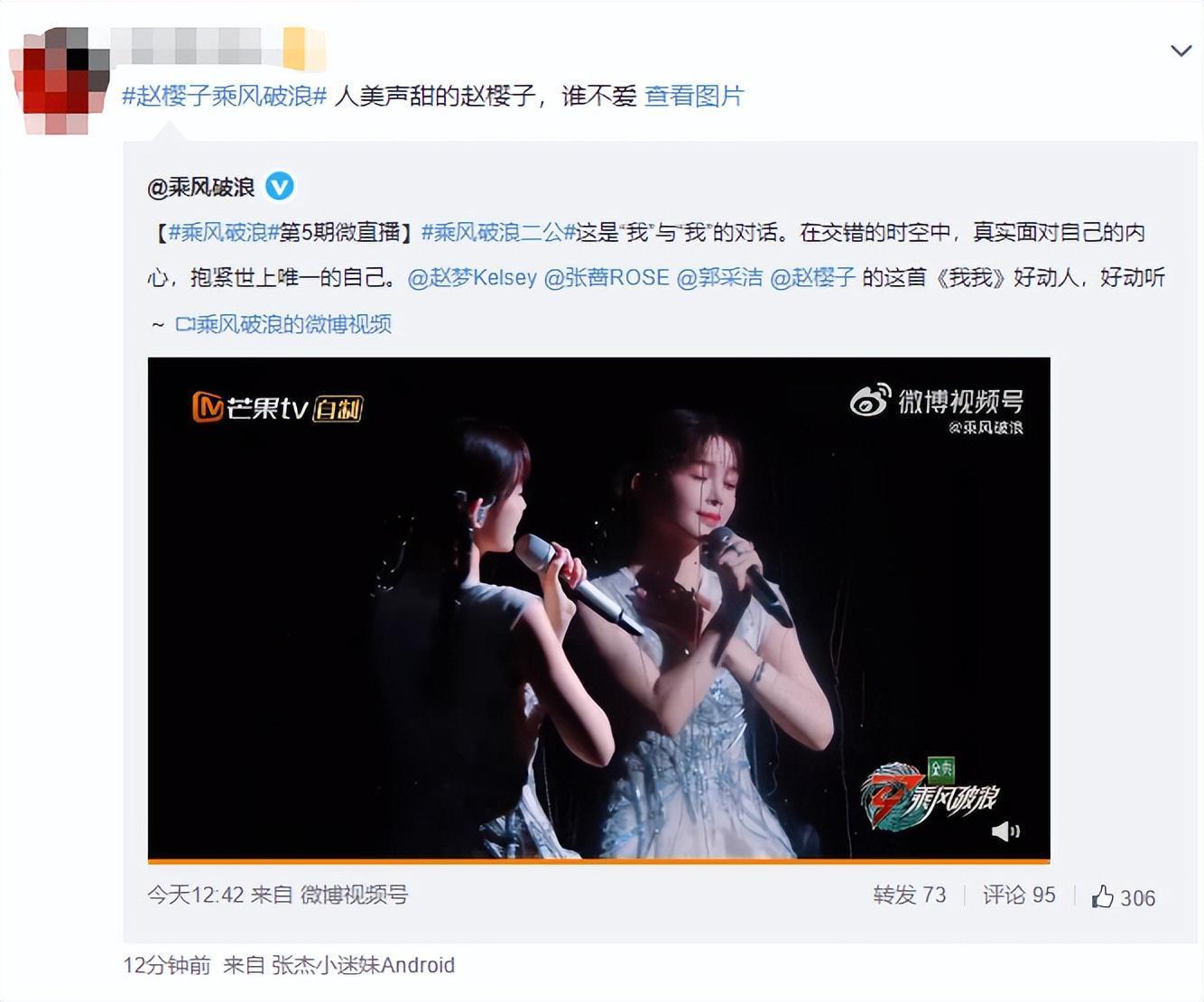Toggle the video mute speaker icon
Viewport: 1204px width, 1002px height.
tap(1005, 830)
